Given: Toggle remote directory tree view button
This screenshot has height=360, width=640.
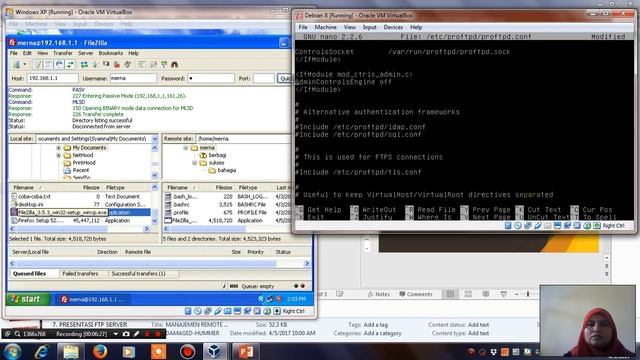Looking at the screenshot, I should point(59,64).
